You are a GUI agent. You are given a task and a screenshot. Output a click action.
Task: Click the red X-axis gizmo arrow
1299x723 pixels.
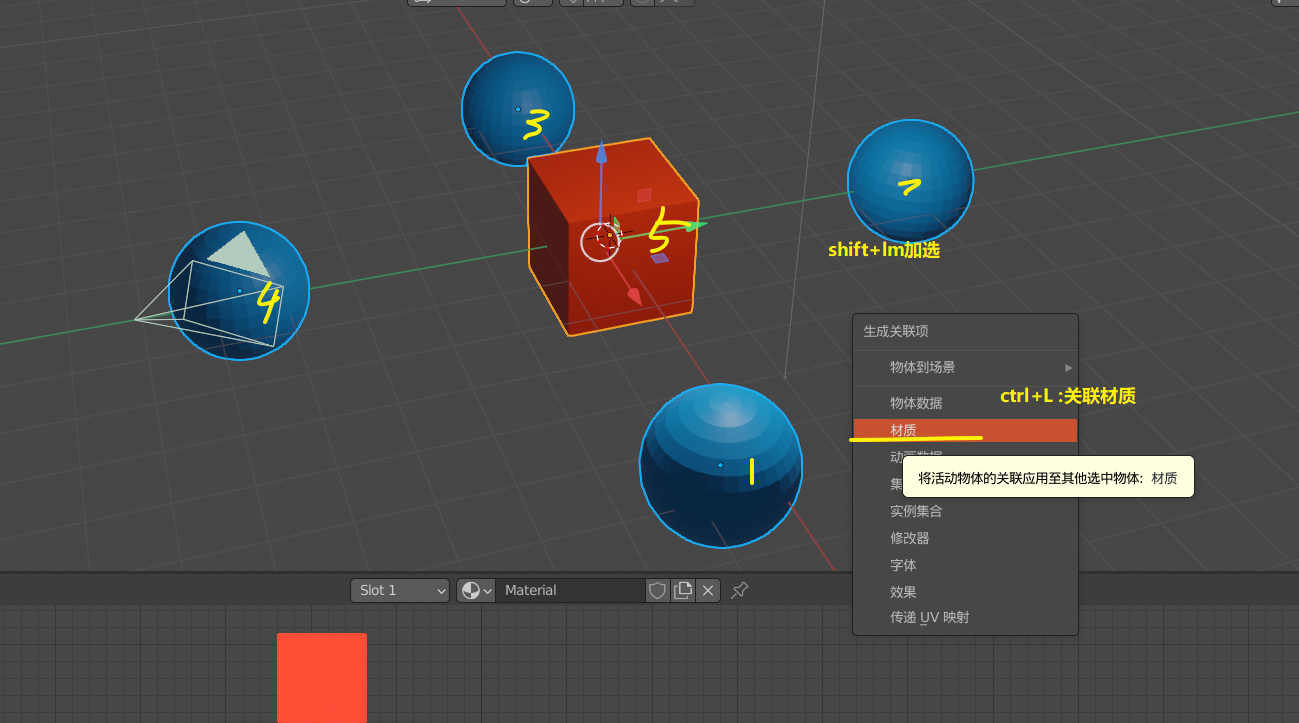[x=634, y=295]
